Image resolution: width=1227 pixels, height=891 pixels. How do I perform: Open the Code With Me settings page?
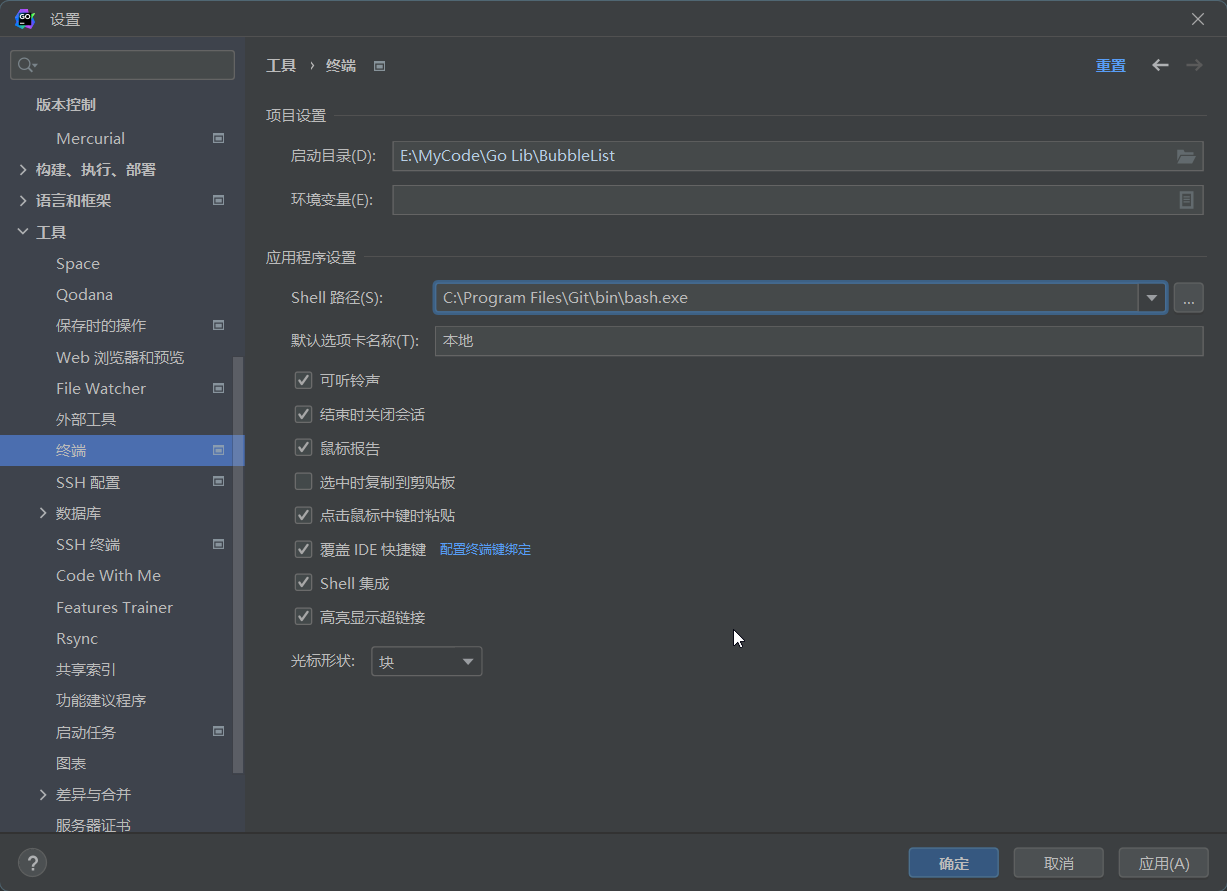coord(108,576)
